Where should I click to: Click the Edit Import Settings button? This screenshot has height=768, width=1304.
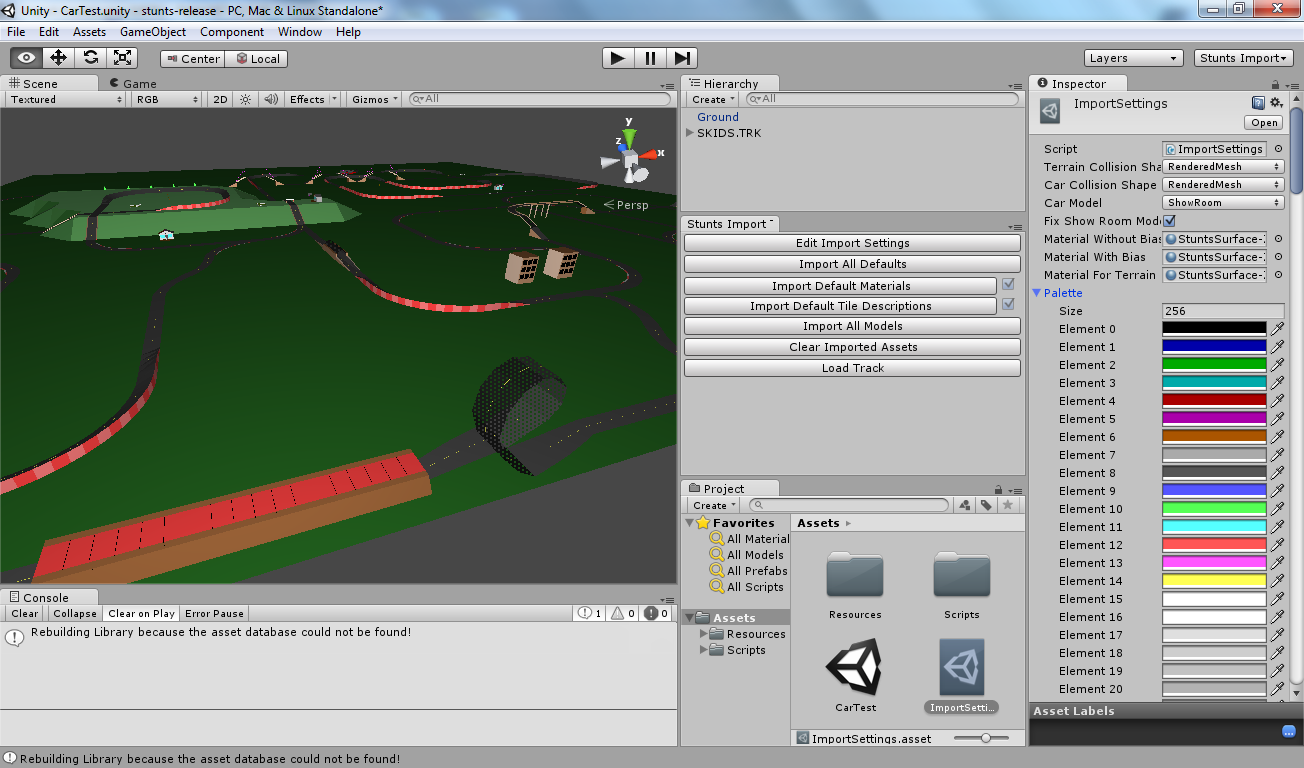[852, 243]
